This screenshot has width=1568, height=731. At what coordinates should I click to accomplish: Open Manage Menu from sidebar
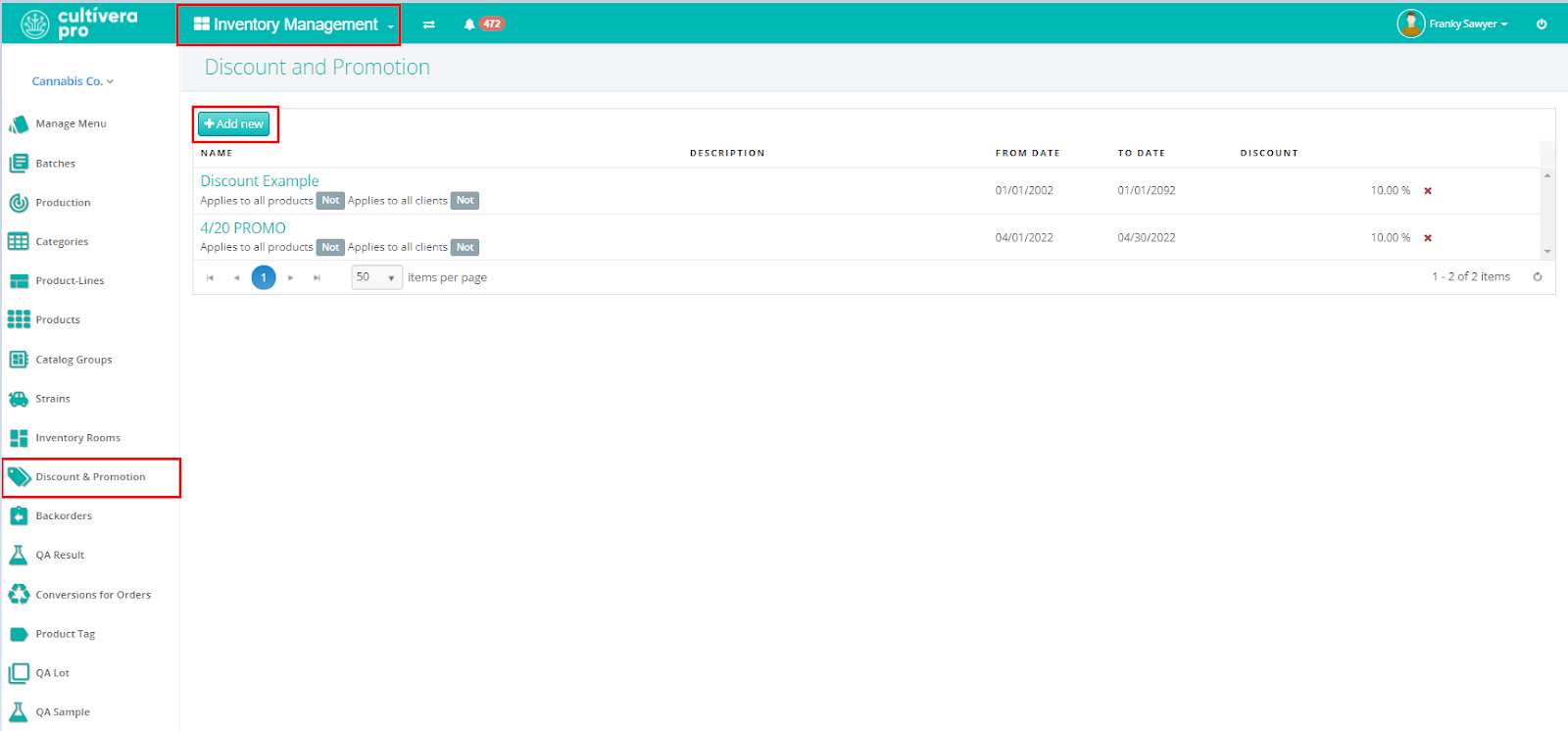[71, 124]
